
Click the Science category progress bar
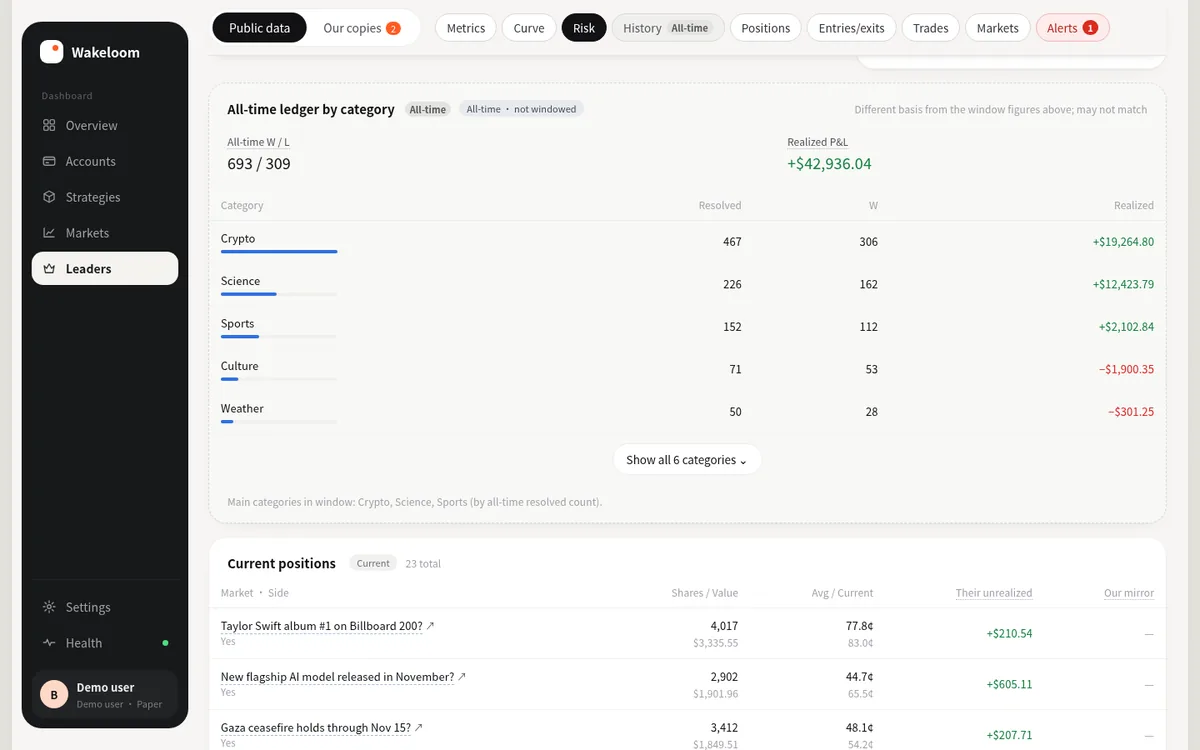[279, 294]
